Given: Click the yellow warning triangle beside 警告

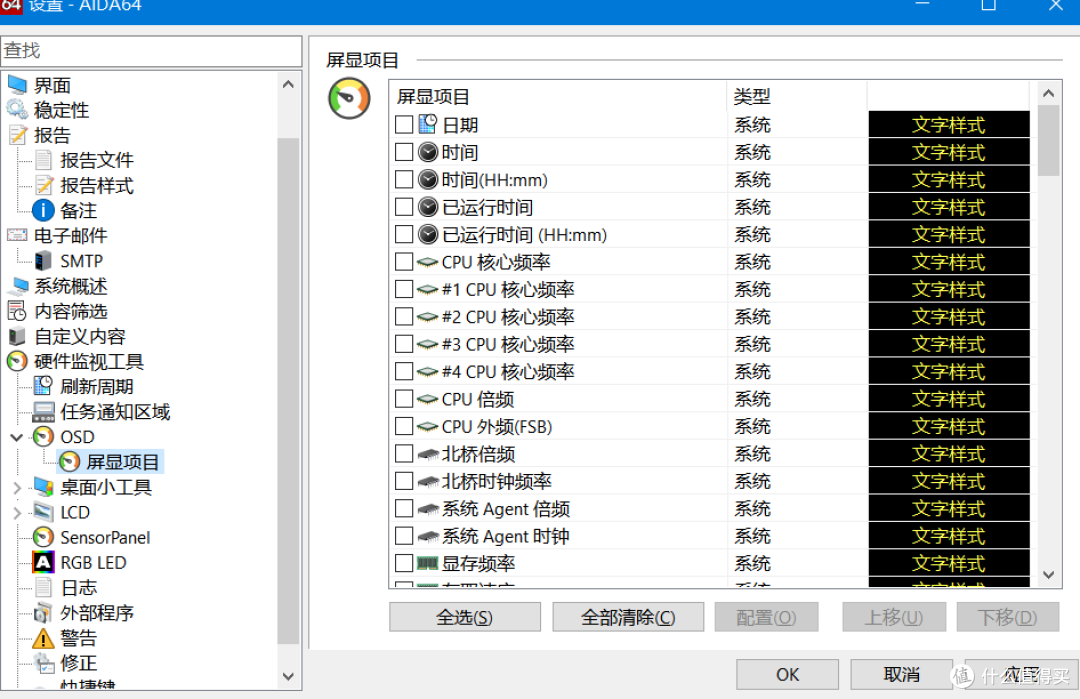Looking at the screenshot, I should point(43,638).
